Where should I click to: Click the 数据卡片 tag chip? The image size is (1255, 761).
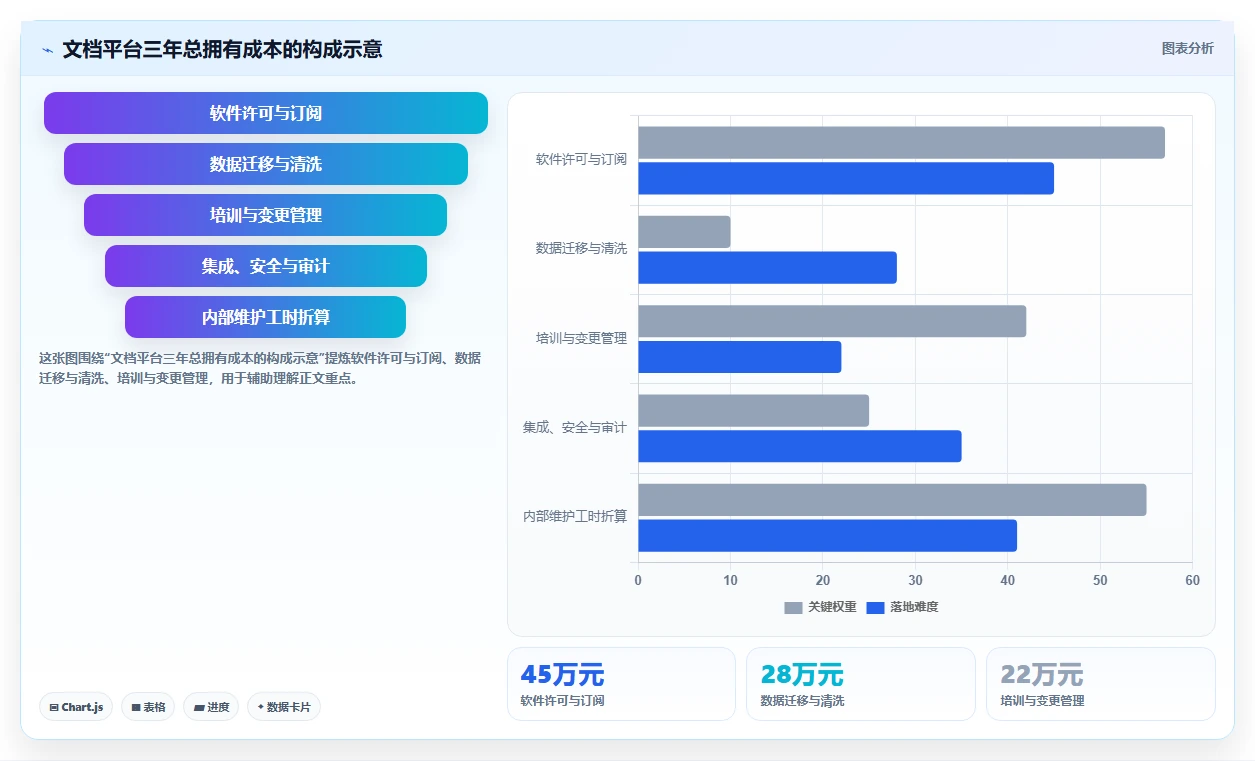[284, 707]
